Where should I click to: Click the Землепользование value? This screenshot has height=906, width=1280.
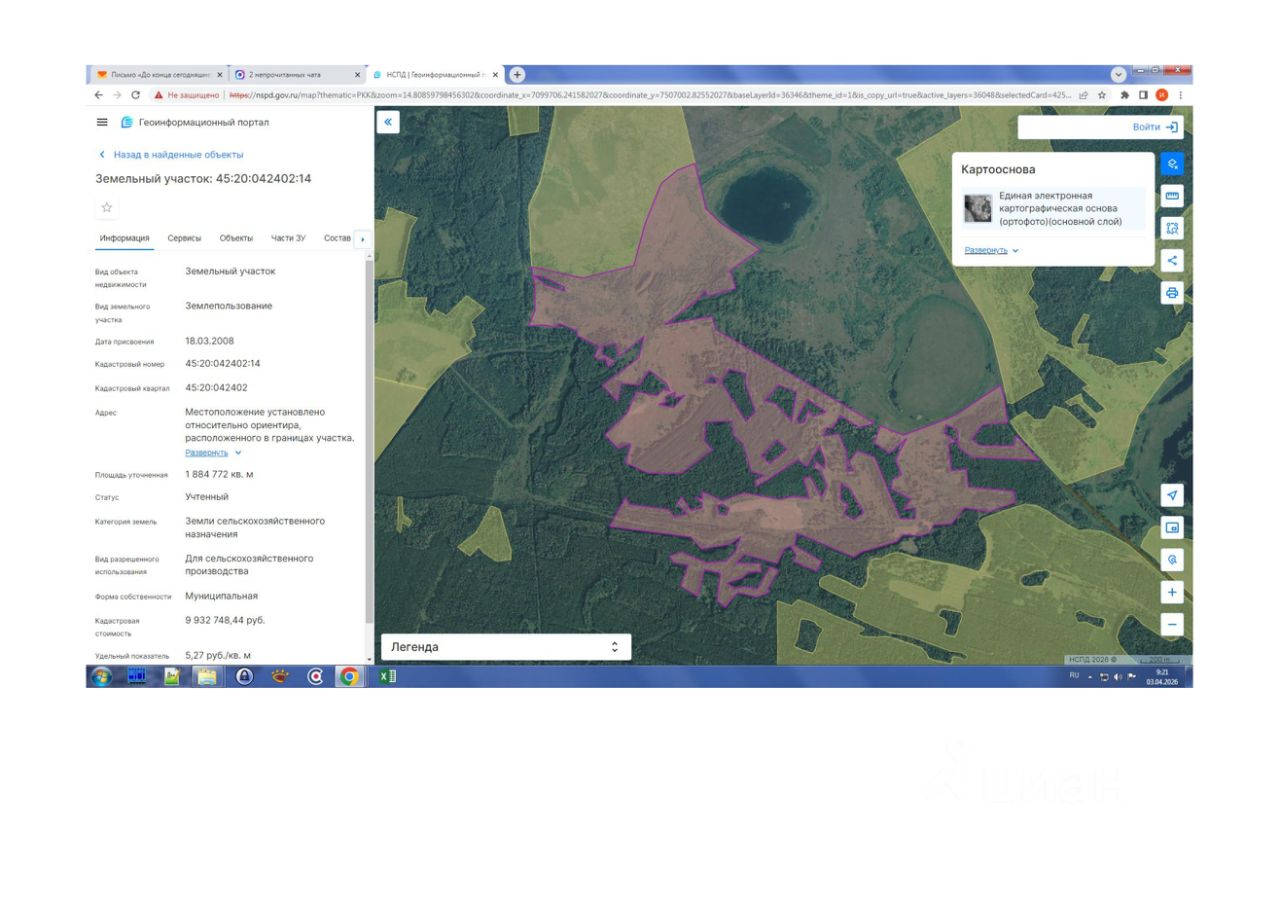pos(228,305)
